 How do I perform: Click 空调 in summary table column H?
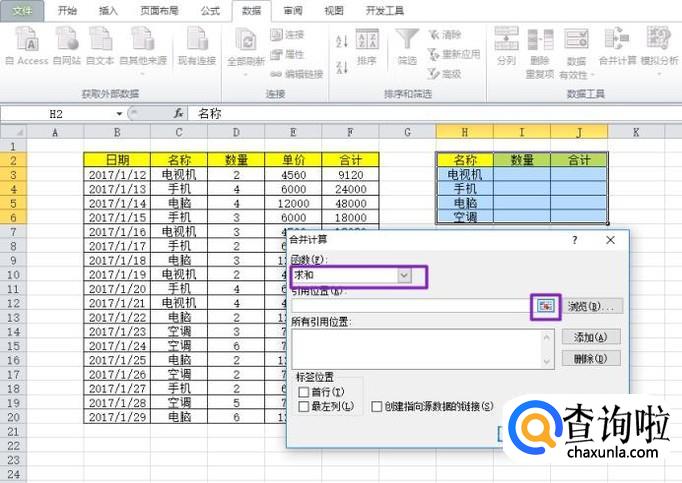465,217
